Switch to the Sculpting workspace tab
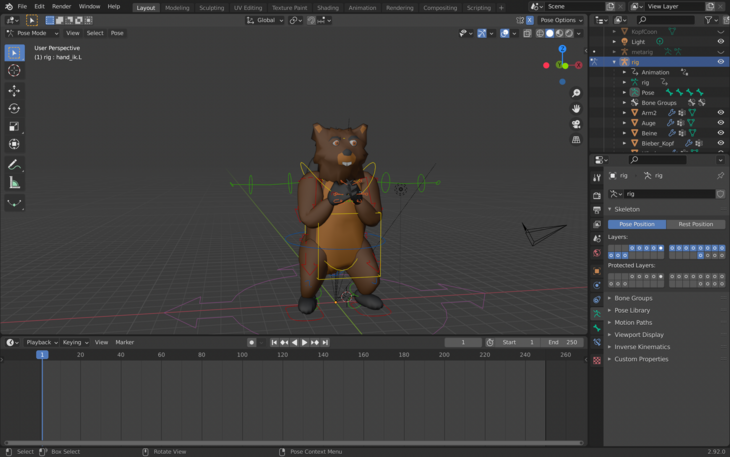This screenshot has height=457, width=730. point(211,7)
